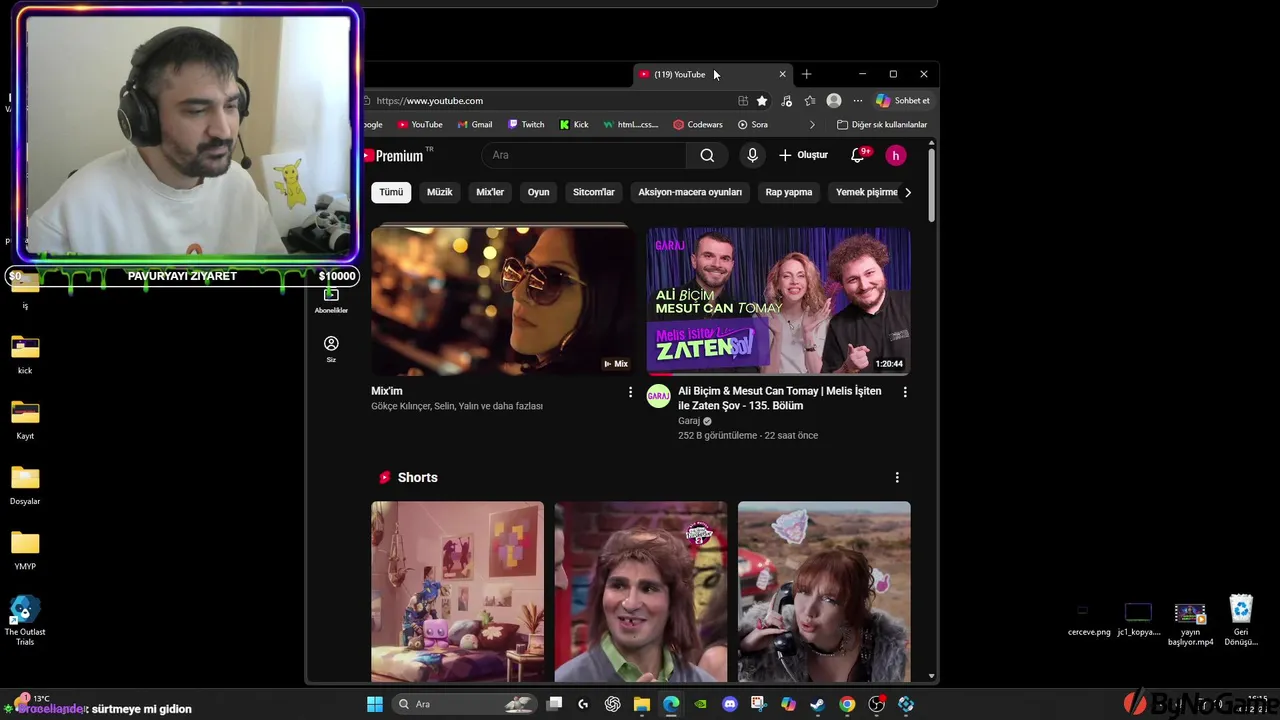The width and height of the screenshot is (1280, 720).
Task: Open options menu for Mix'im
Action: click(x=630, y=392)
